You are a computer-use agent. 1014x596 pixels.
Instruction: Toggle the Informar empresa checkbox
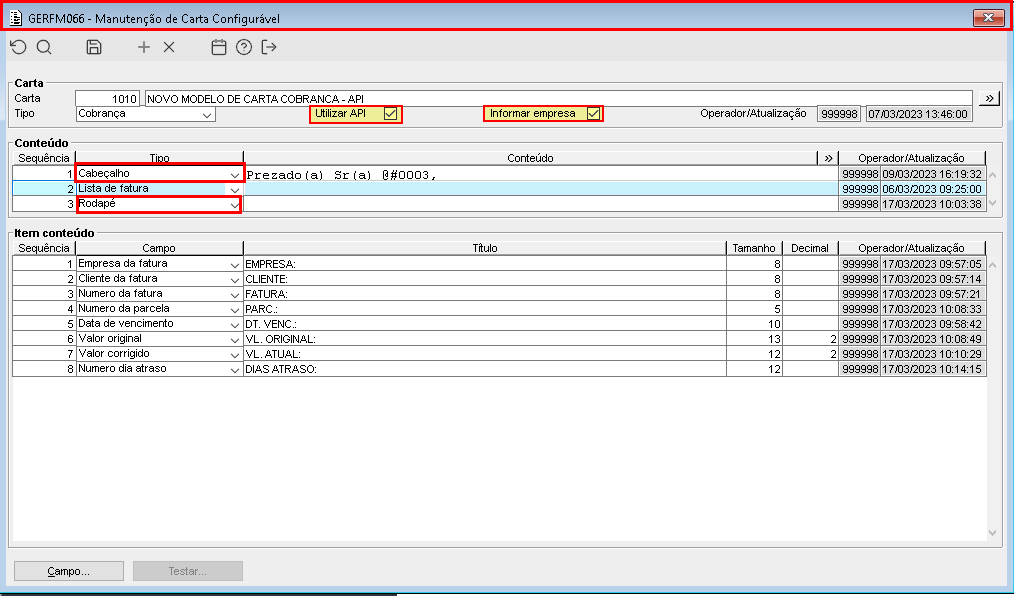pos(593,114)
